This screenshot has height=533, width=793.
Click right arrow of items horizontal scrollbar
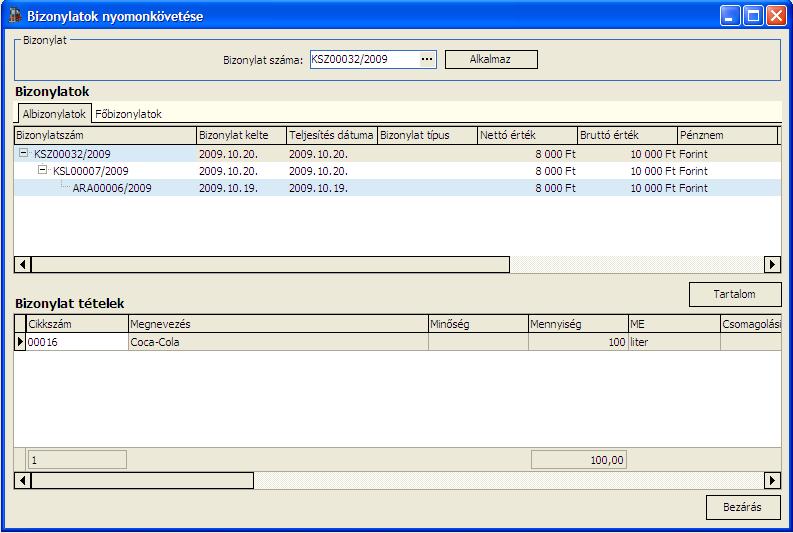pyautogui.click(x=772, y=480)
